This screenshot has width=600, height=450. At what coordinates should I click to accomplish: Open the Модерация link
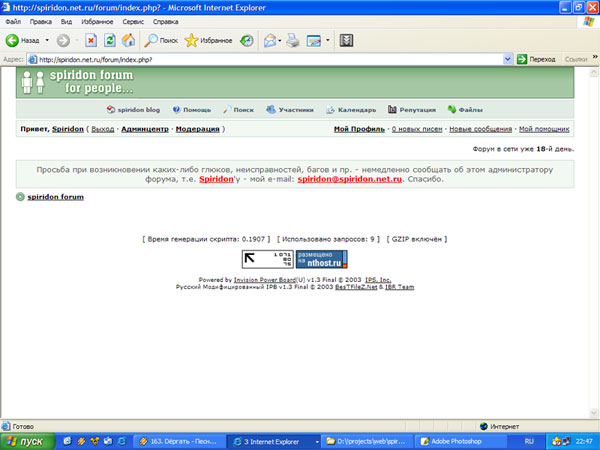(197, 129)
